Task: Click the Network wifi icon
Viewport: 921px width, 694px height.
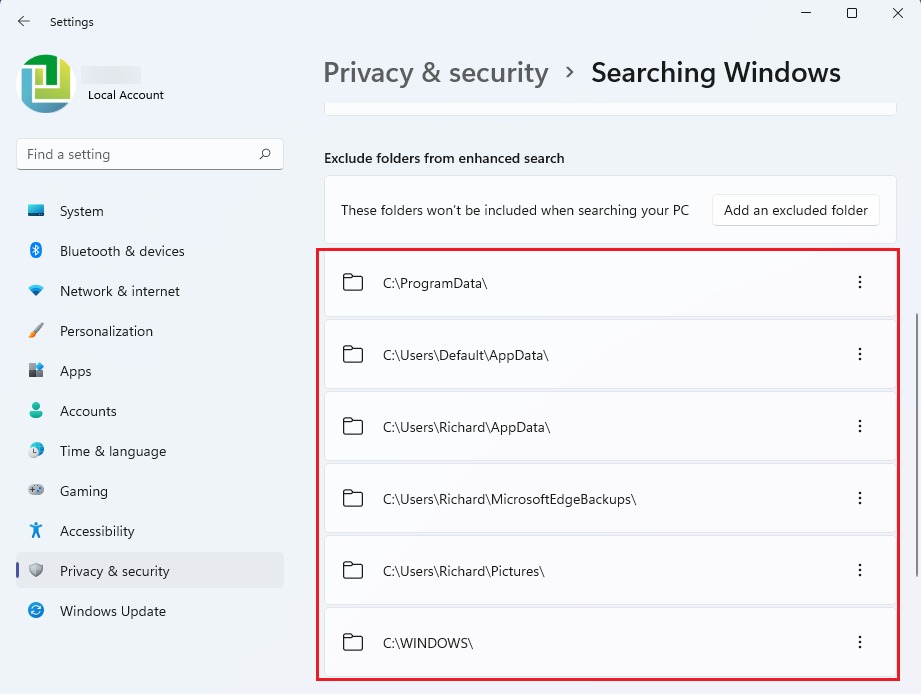Action: pos(36,291)
